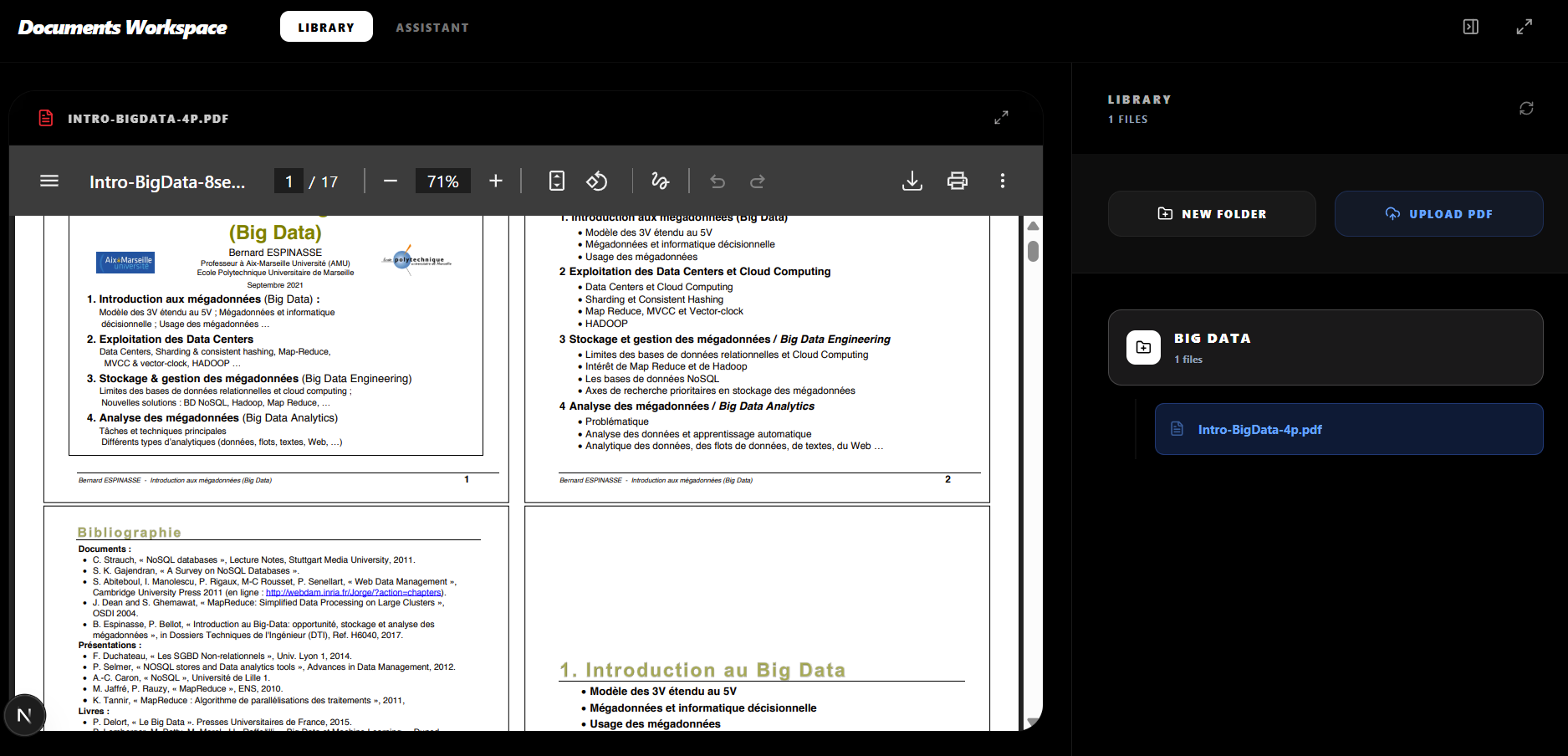This screenshot has width=1568, height=756.
Task: Expand the PDF preview panel to fullscreen
Action: tap(1001, 118)
